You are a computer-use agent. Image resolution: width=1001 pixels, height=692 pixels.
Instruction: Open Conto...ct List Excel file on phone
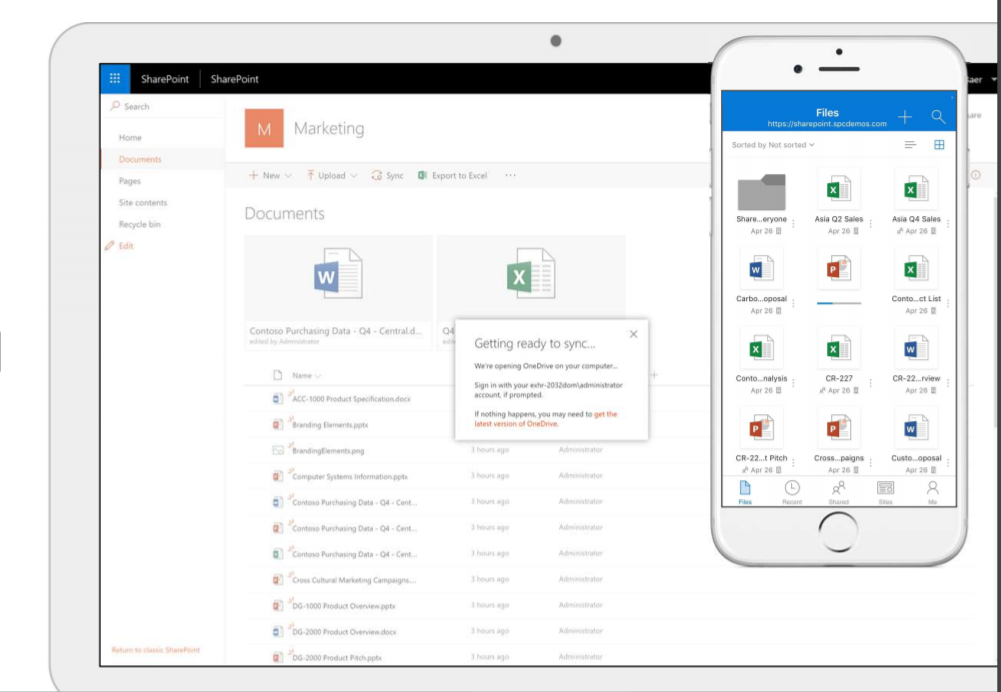(916, 269)
